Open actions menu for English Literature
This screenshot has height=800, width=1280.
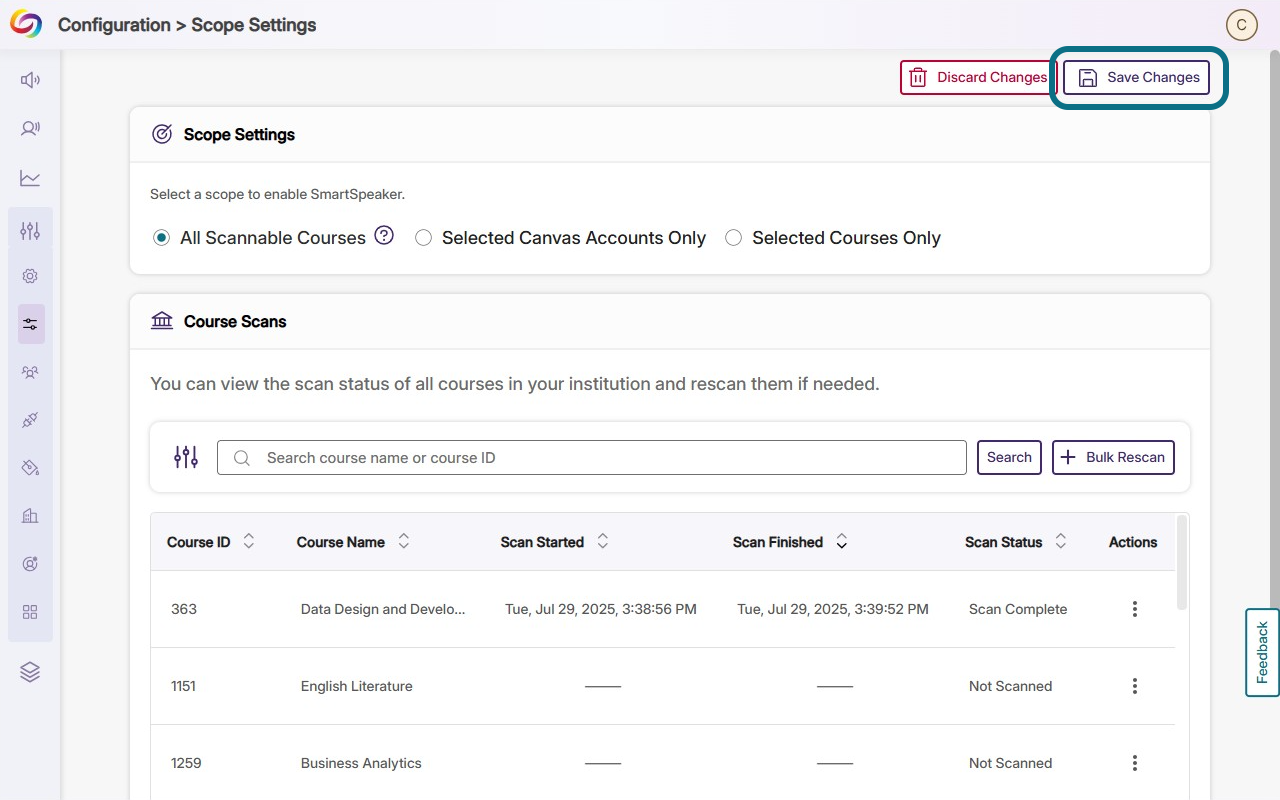click(1135, 686)
